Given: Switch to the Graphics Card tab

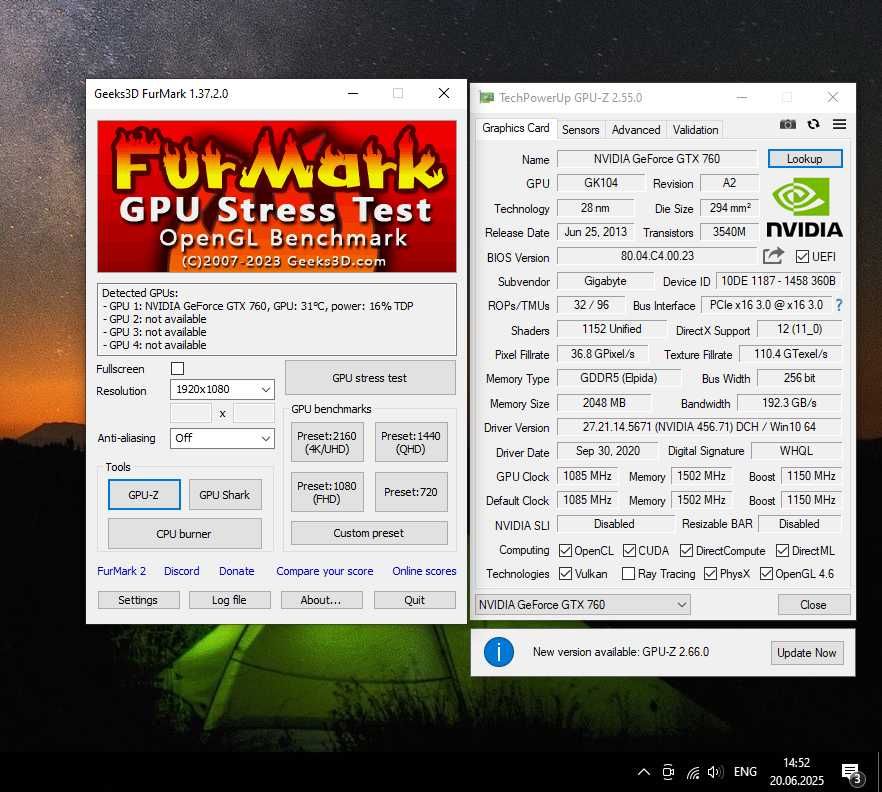Looking at the screenshot, I should pyautogui.click(x=516, y=128).
